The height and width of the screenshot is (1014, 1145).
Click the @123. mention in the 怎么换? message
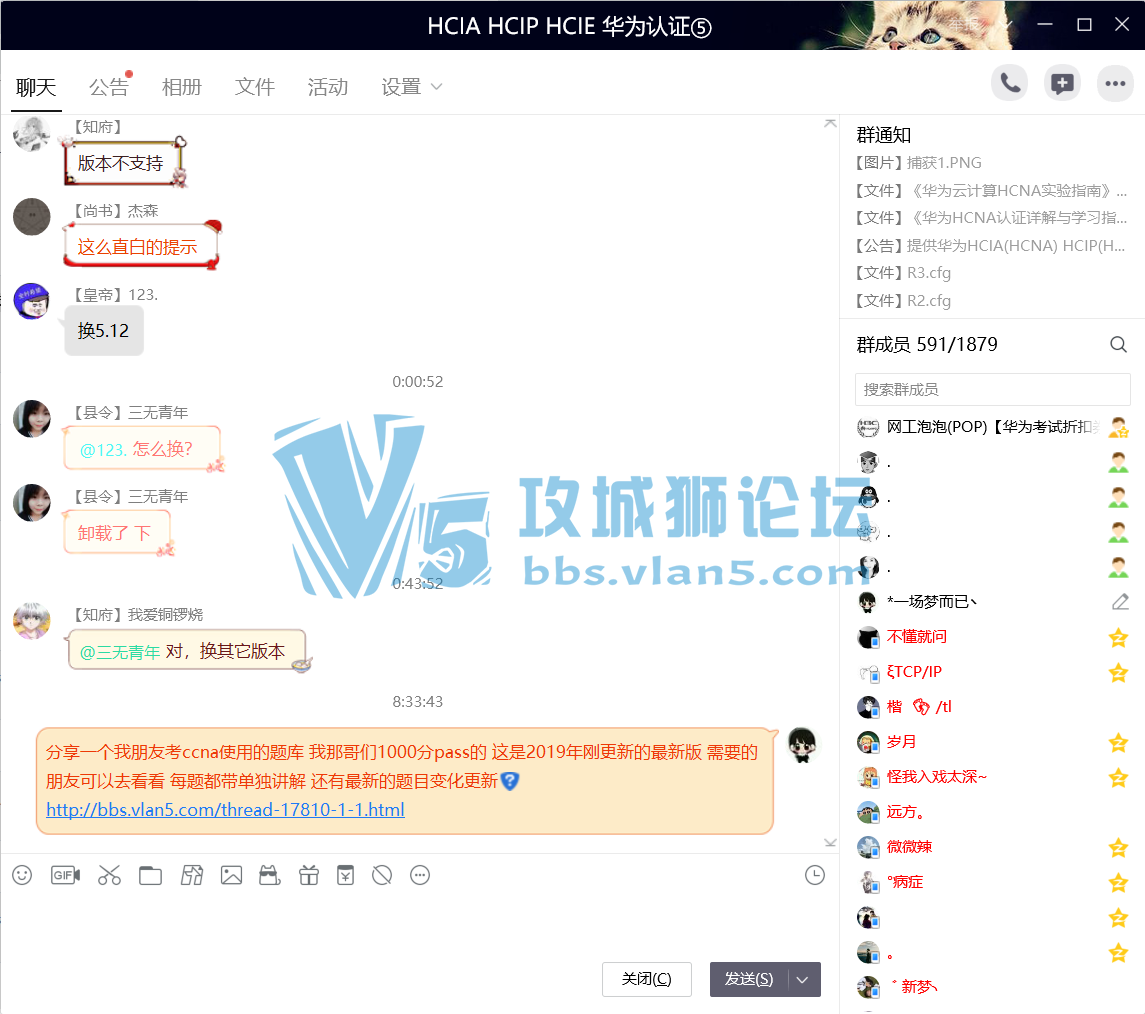pos(103,450)
